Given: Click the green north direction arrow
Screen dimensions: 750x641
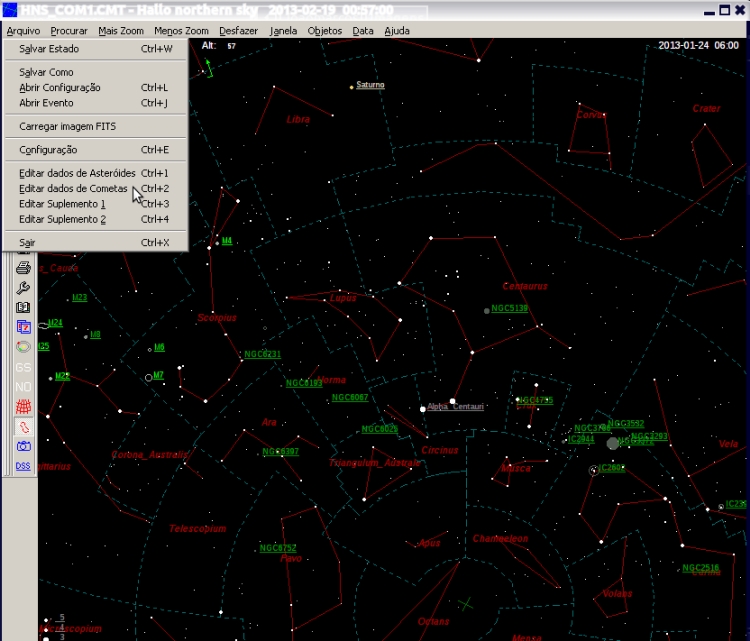Looking at the screenshot, I should [x=209, y=67].
